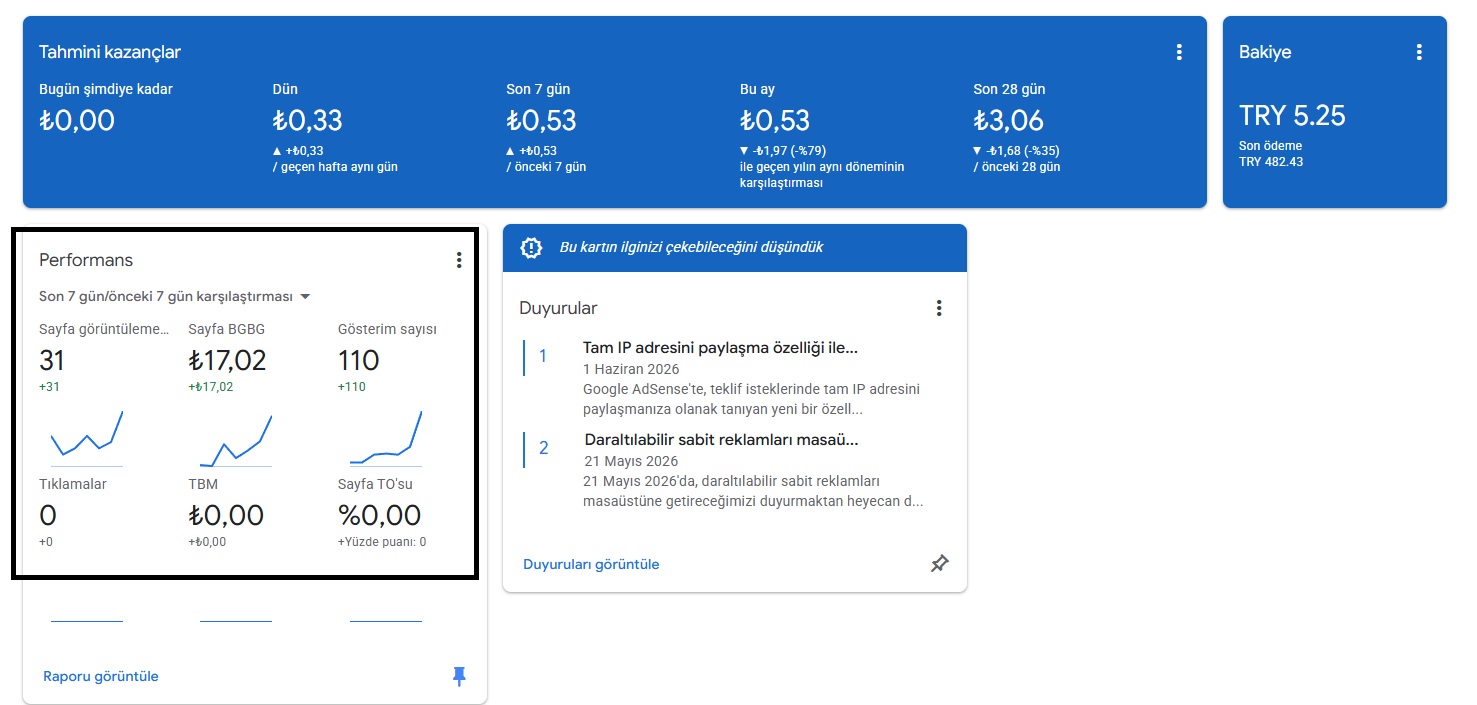Click the Raporu görüntüle link
The width and height of the screenshot is (1477, 705).
[x=101, y=677]
